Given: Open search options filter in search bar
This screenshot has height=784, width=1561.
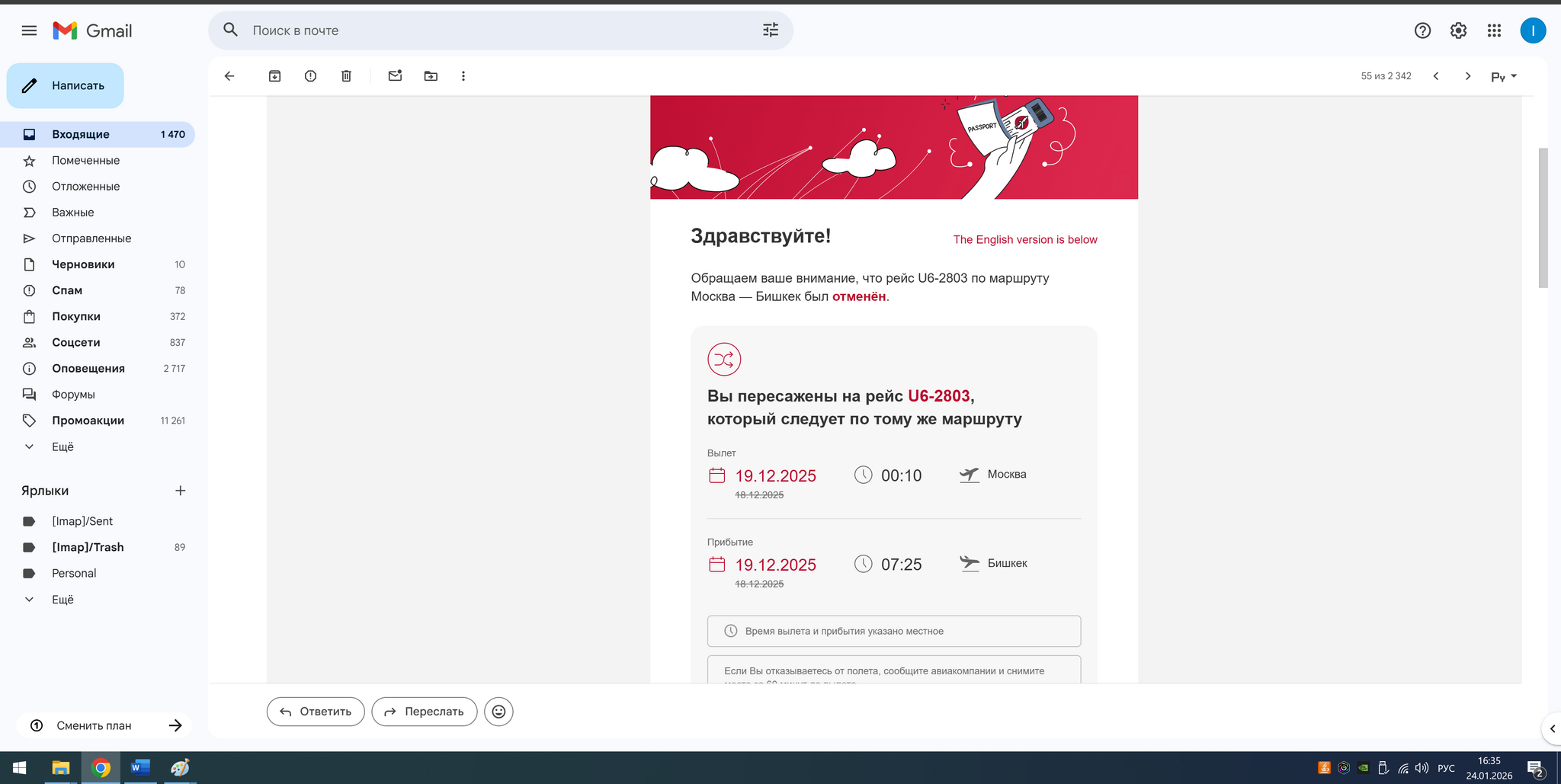Looking at the screenshot, I should [x=770, y=30].
